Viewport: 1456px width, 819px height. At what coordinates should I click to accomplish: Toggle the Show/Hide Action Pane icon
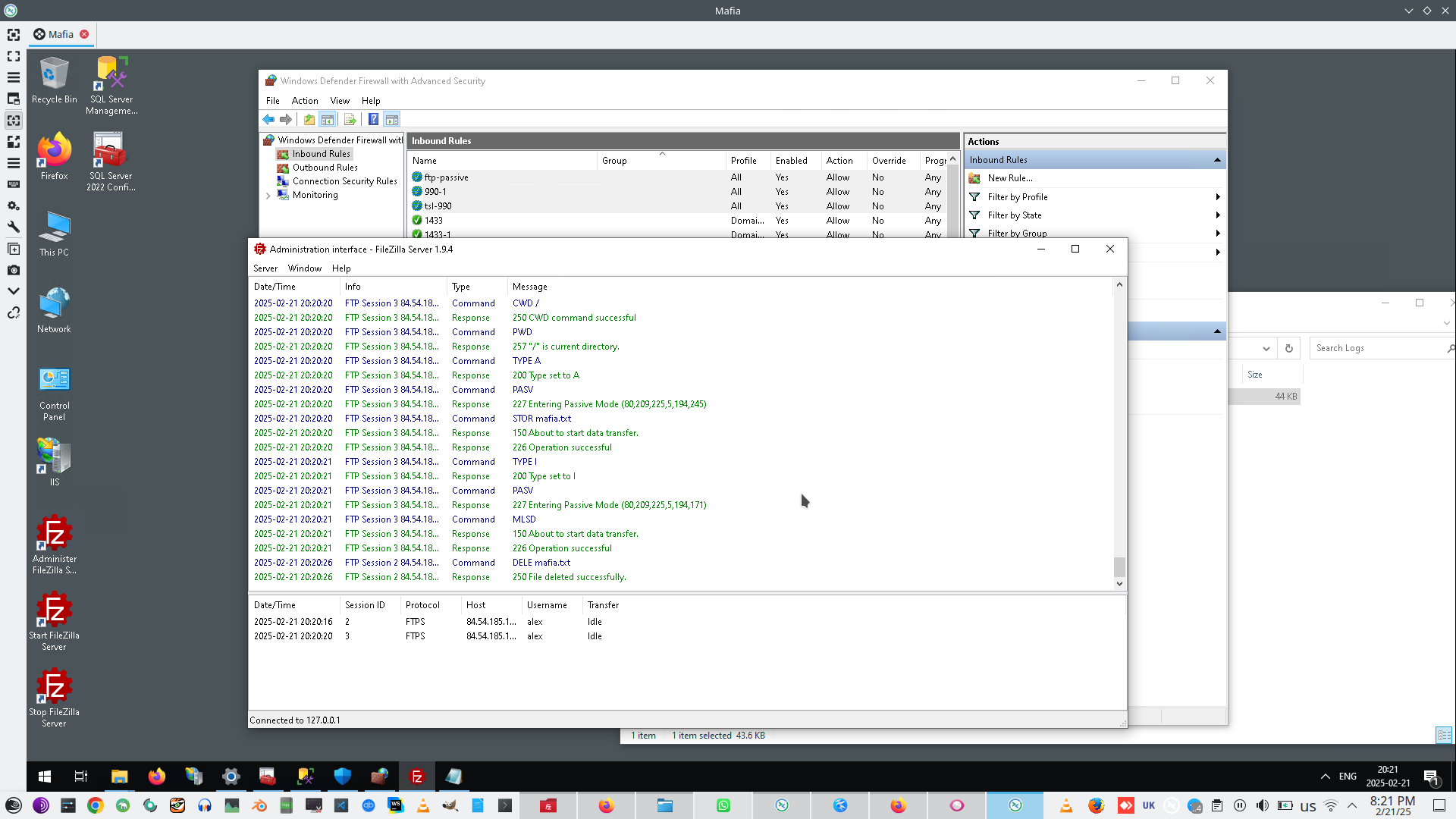391,120
